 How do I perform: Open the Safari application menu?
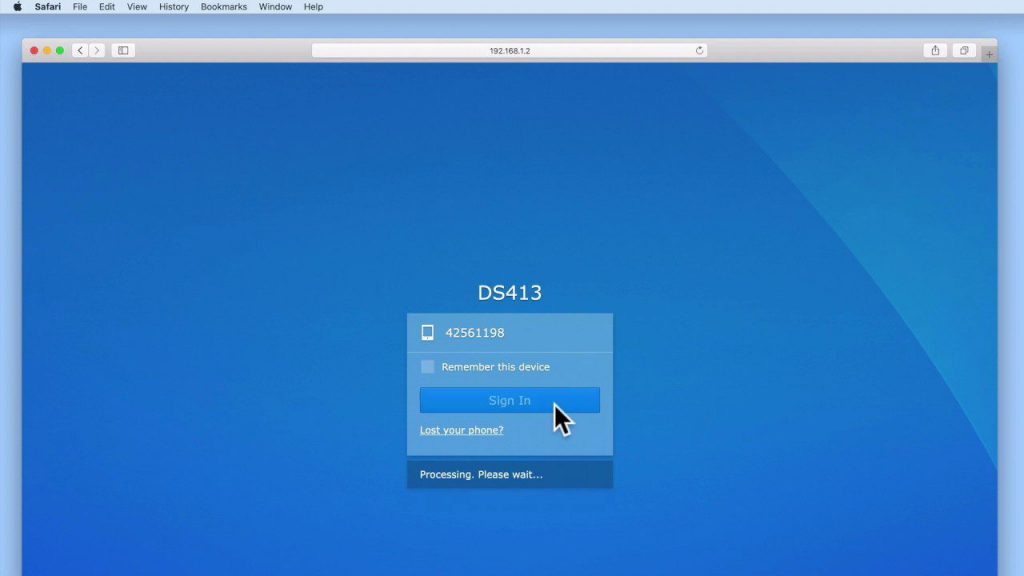(48, 7)
